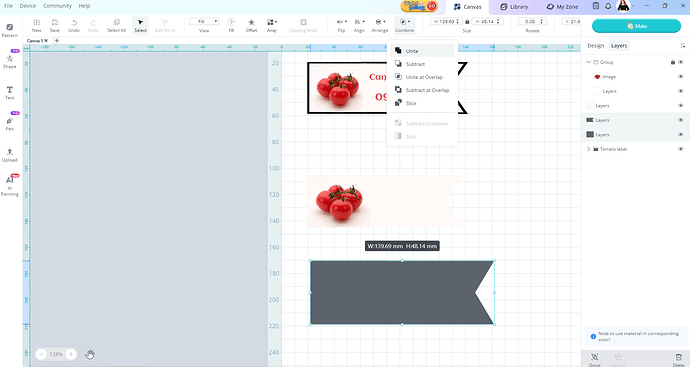The width and height of the screenshot is (690, 367).
Task: Open the Upload panel
Action: pyautogui.click(x=10, y=155)
